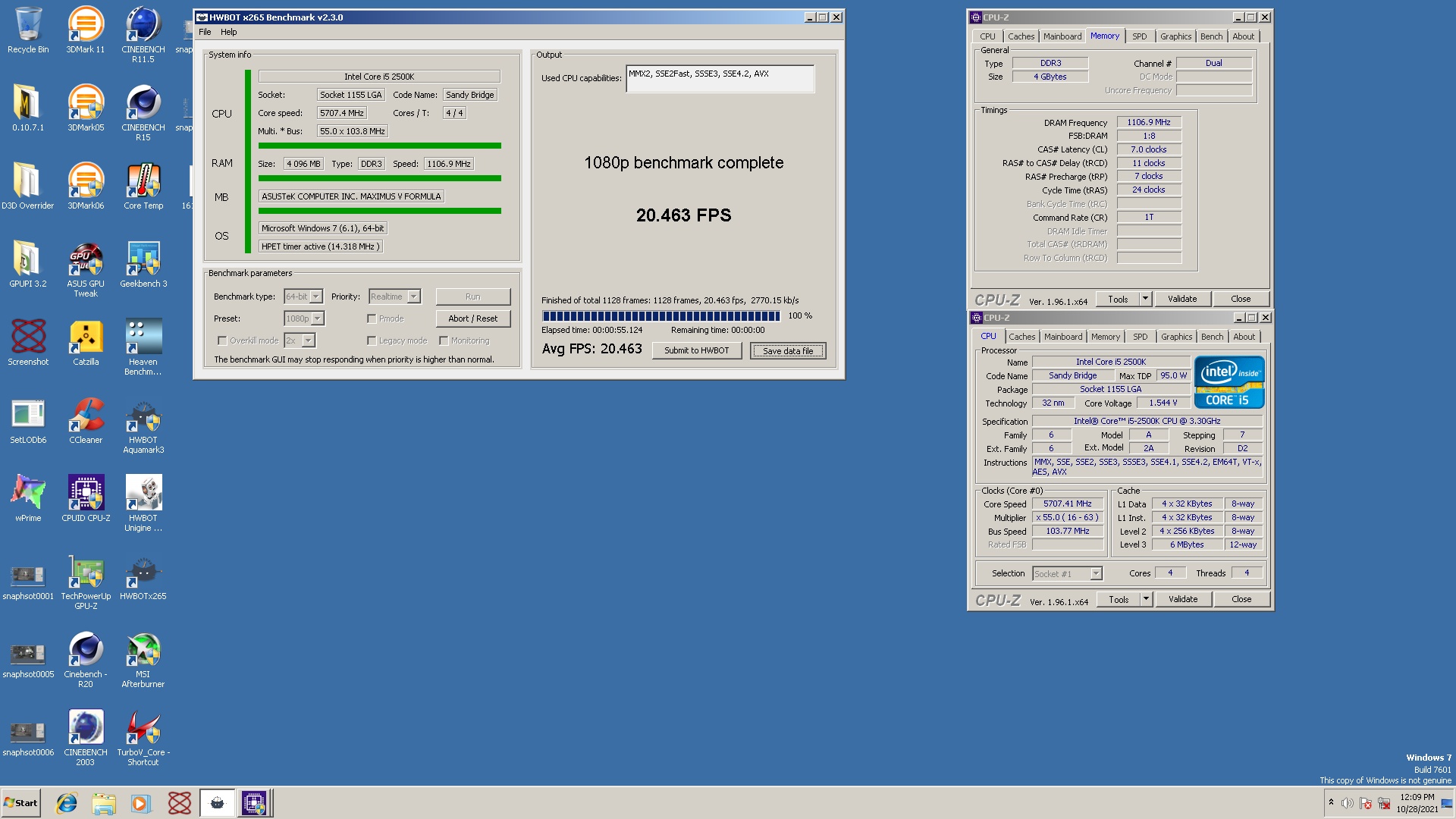Click Save data file button

pos(787,351)
